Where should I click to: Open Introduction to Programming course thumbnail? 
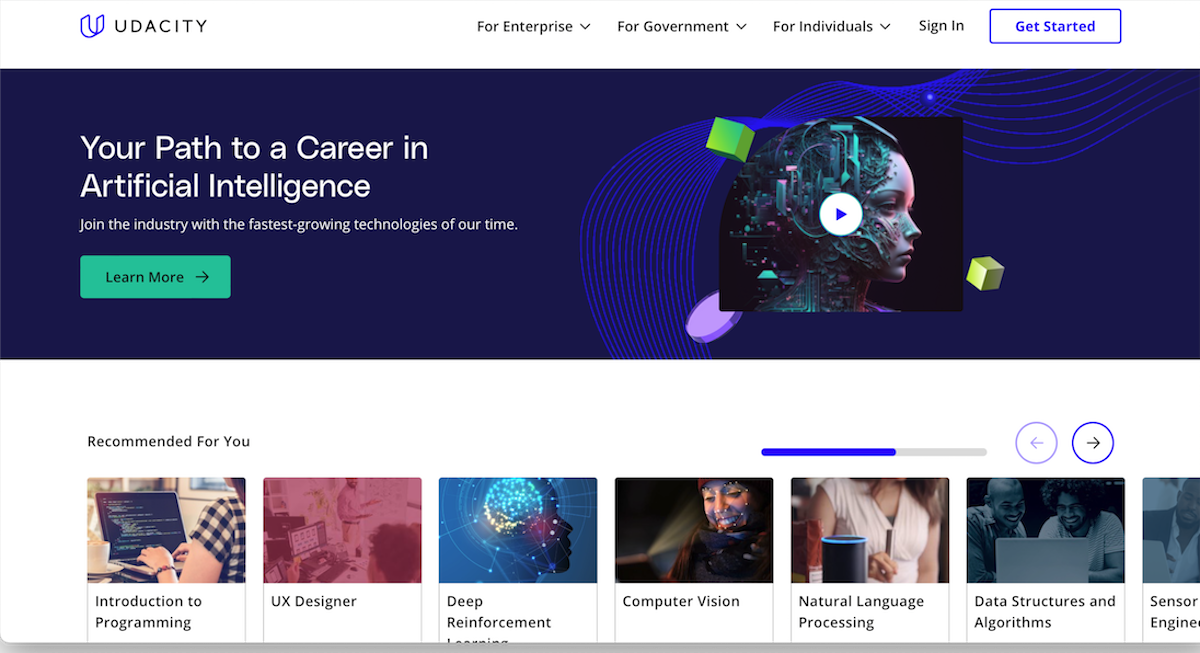[x=166, y=530]
